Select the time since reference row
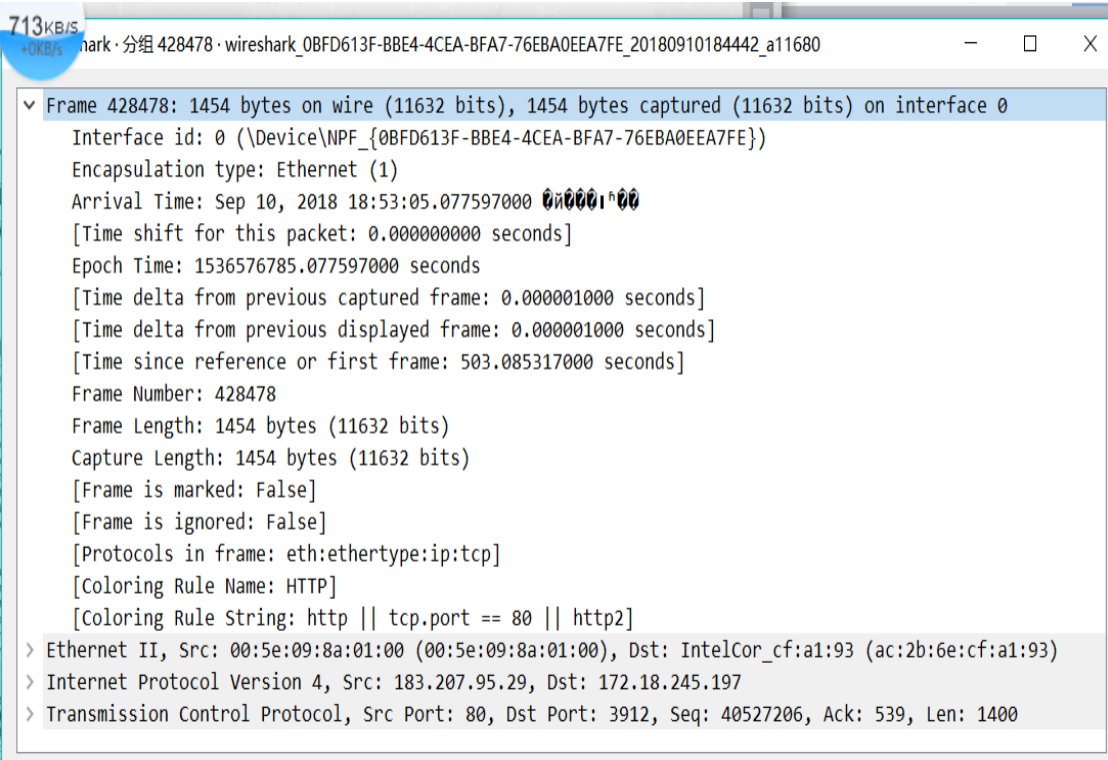The image size is (1108, 760). click(x=378, y=362)
